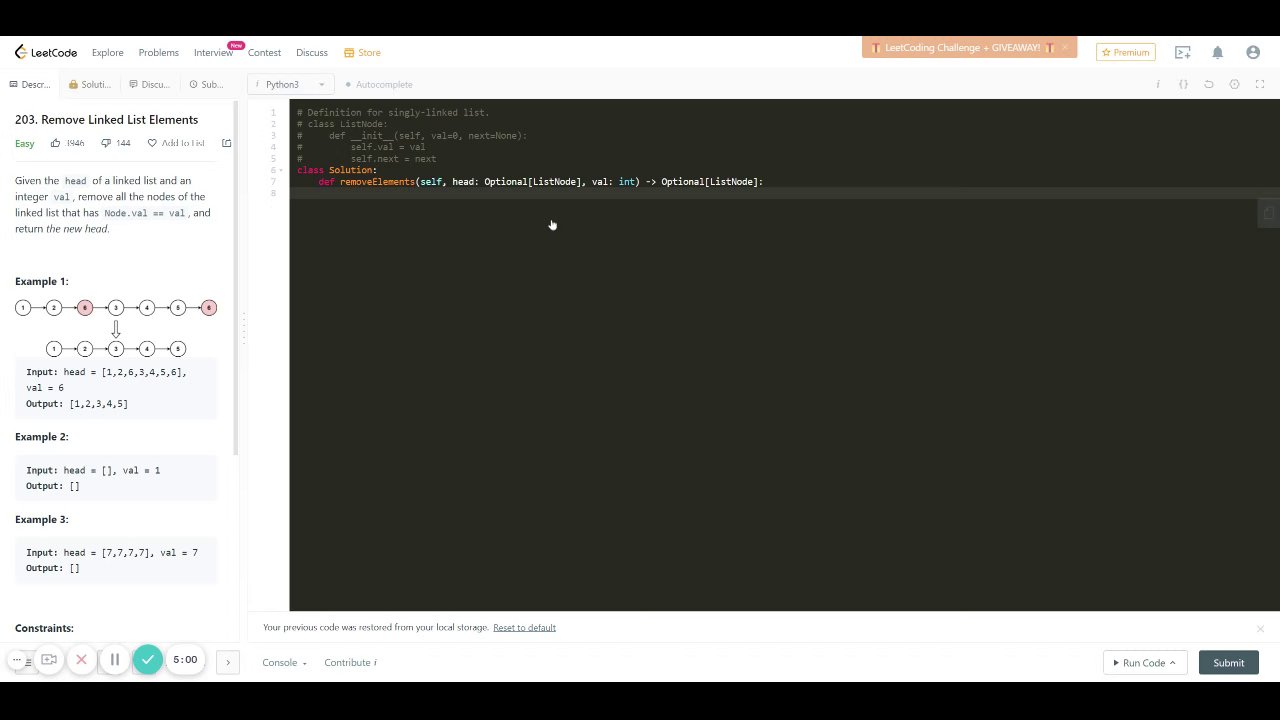Open the Run Code dropdown button
Image resolution: width=1280 pixels, height=720 pixels.
pos(1144,663)
